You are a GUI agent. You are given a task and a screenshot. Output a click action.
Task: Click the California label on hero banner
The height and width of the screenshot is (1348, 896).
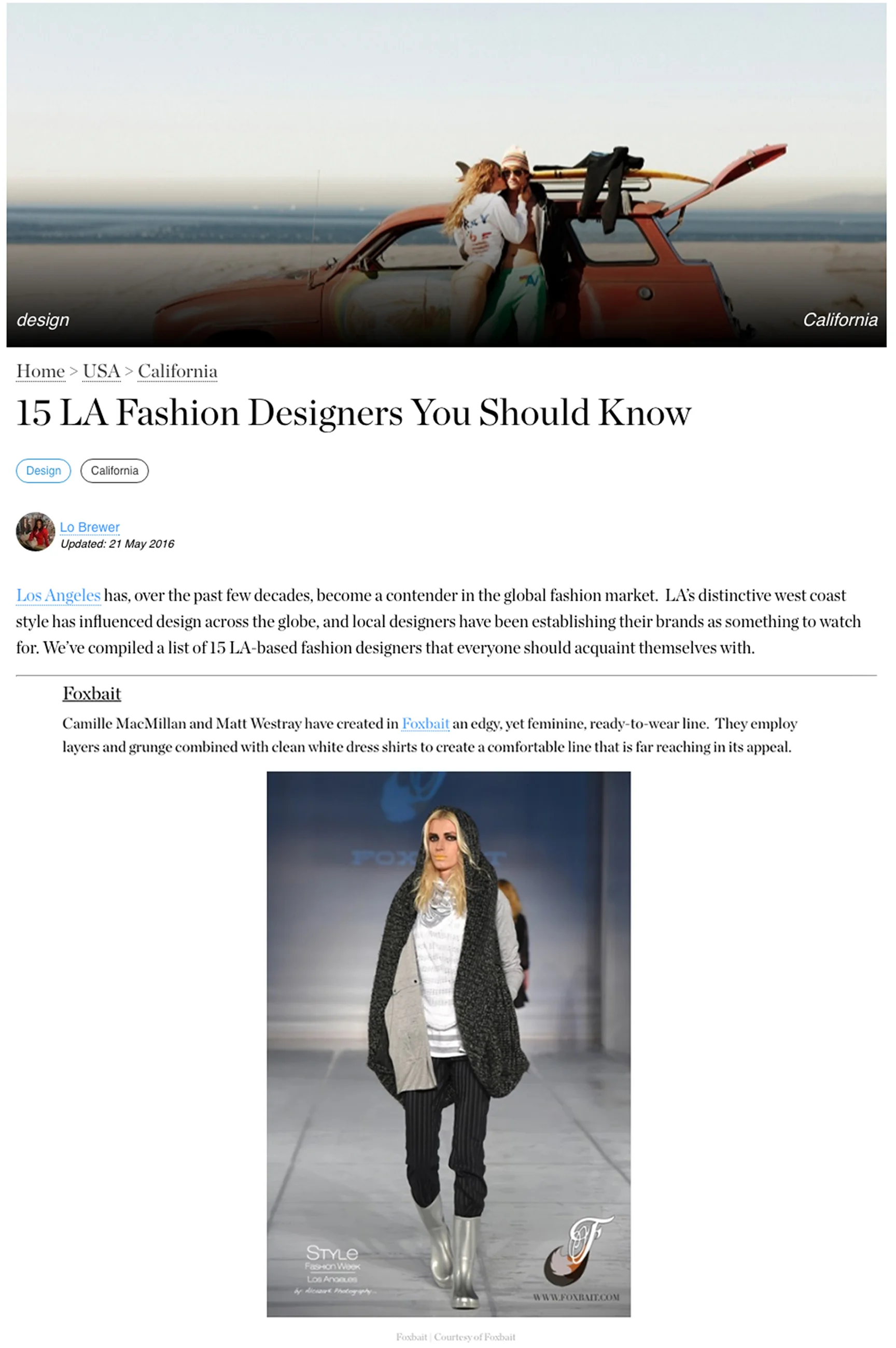840,319
